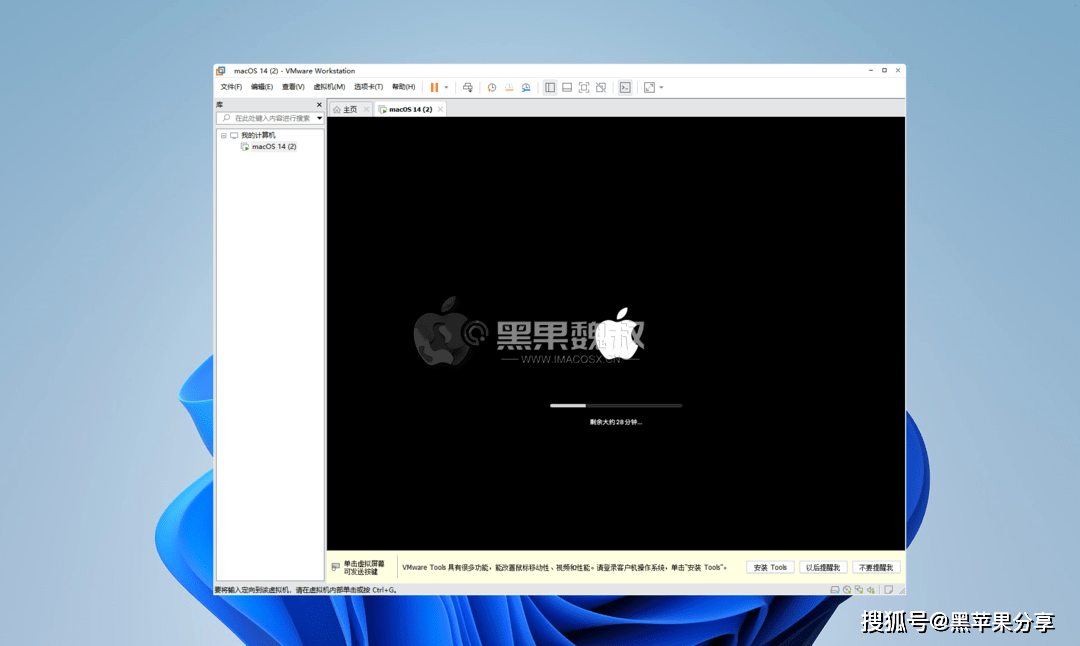Toggle the thumbnail bar view icon
Image resolution: width=1080 pixels, height=646 pixels.
(x=567, y=87)
